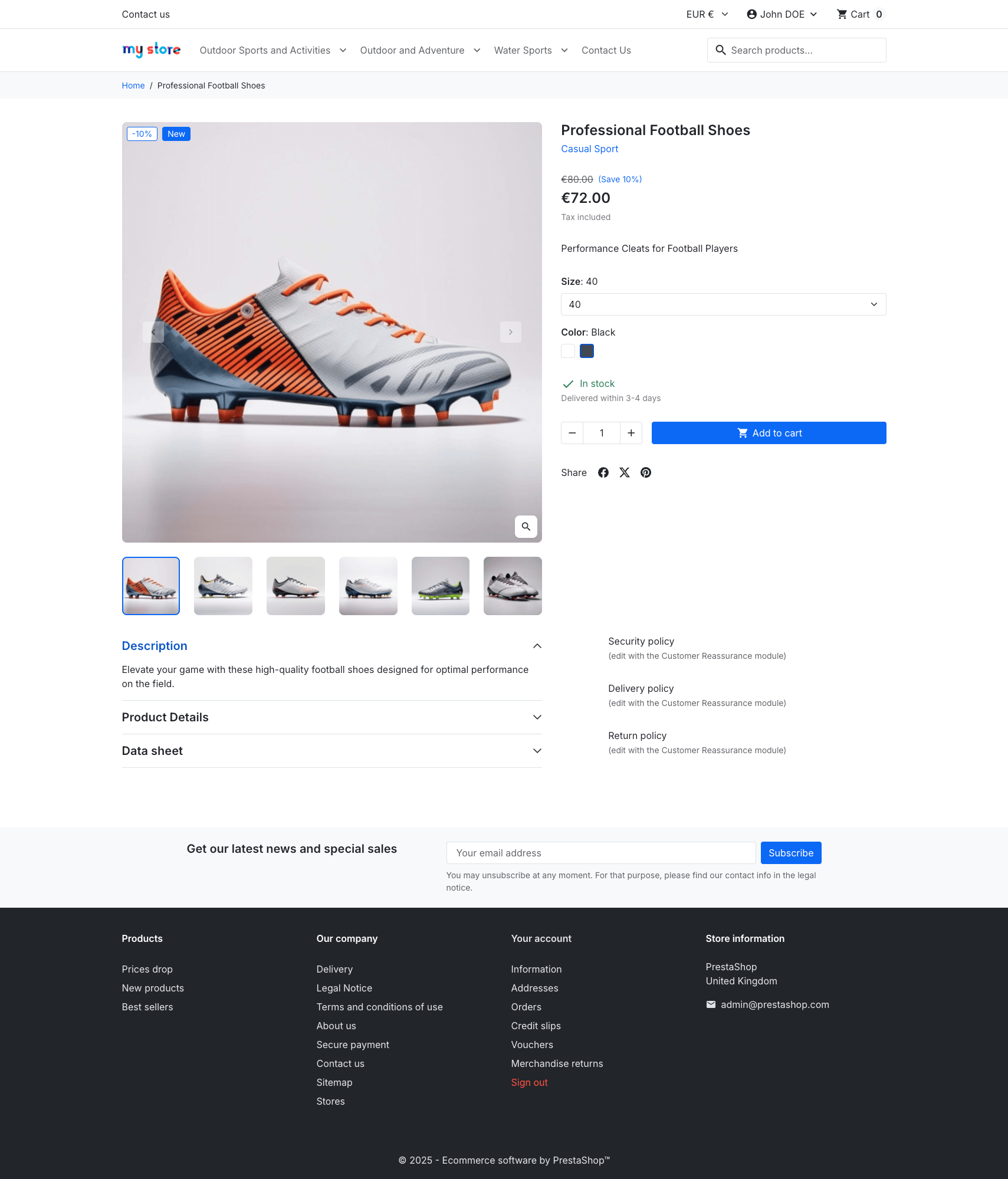Open the Size 40 dropdown
This screenshot has height=1179, width=1008.
coord(723,304)
